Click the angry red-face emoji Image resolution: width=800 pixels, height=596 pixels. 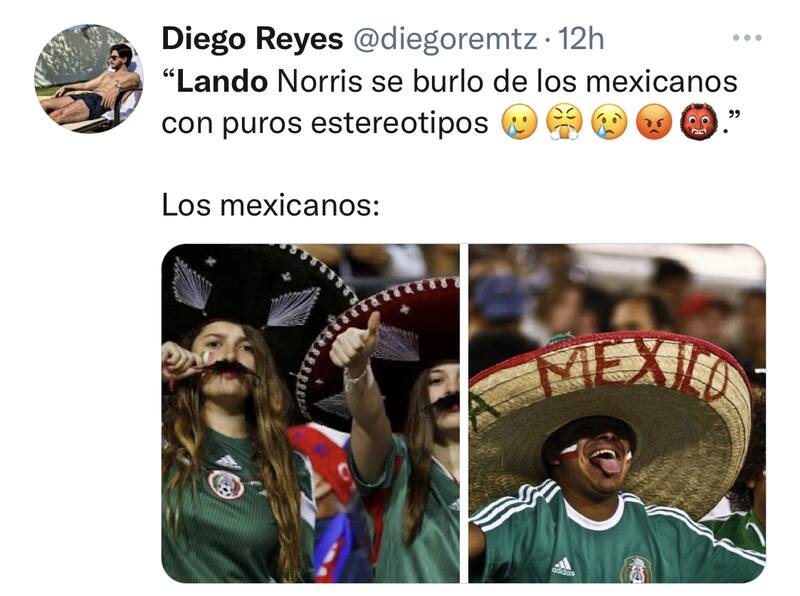click(x=654, y=122)
